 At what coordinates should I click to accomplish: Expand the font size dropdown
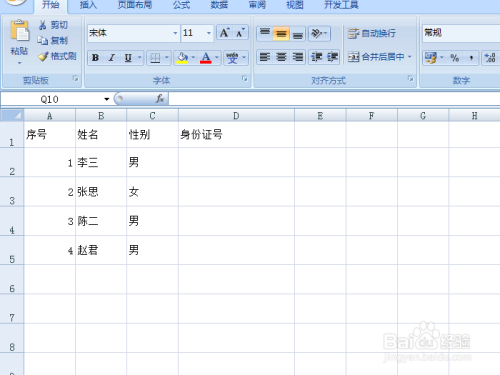(209, 33)
